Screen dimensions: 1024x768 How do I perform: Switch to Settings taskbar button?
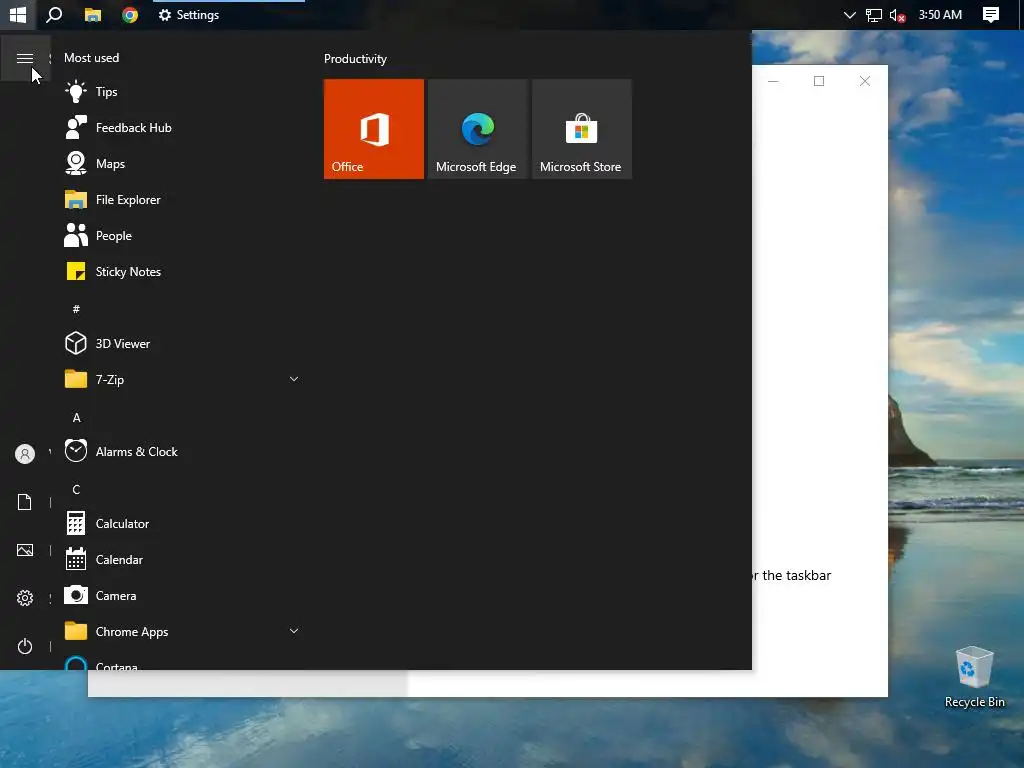pos(229,14)
